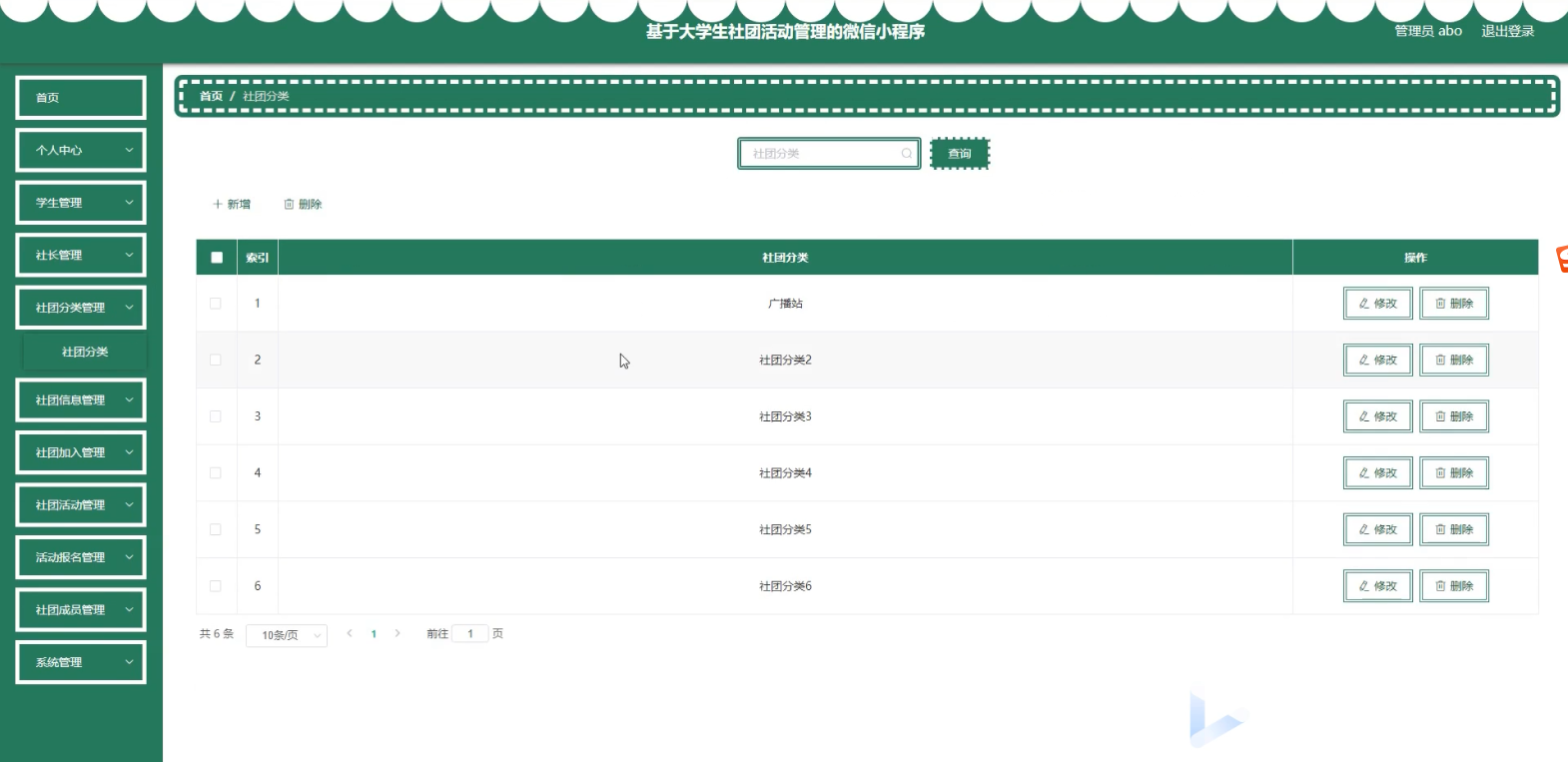Click the trash icon of 删除 in the 社团分类5 row

pos(1440,529)
